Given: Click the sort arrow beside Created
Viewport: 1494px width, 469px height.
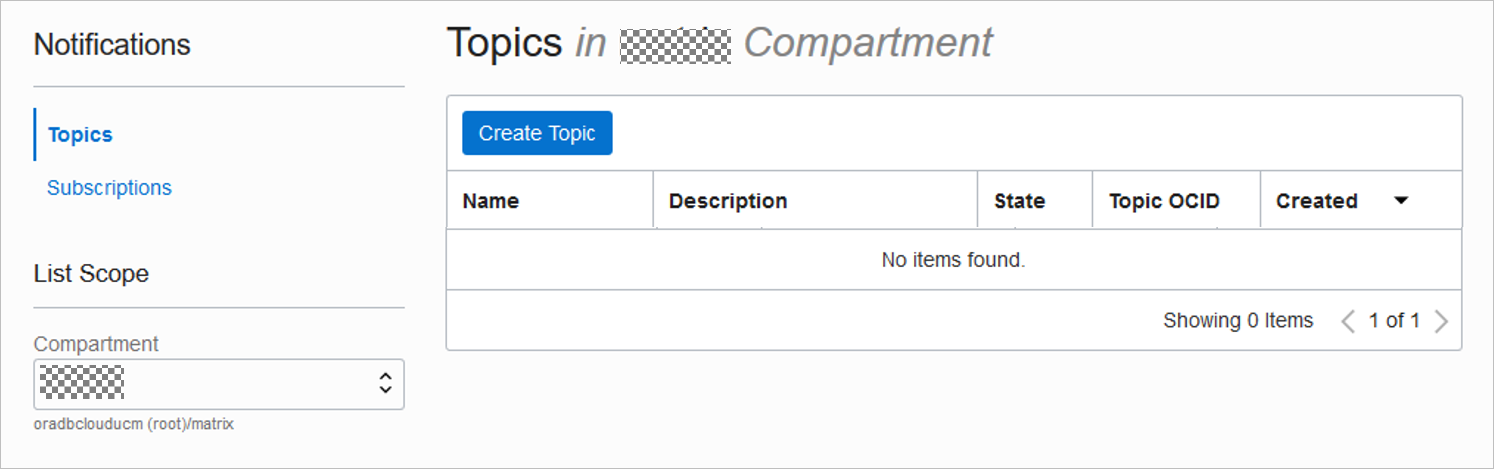Looking at the screenshot, I should click(1401, 201).
